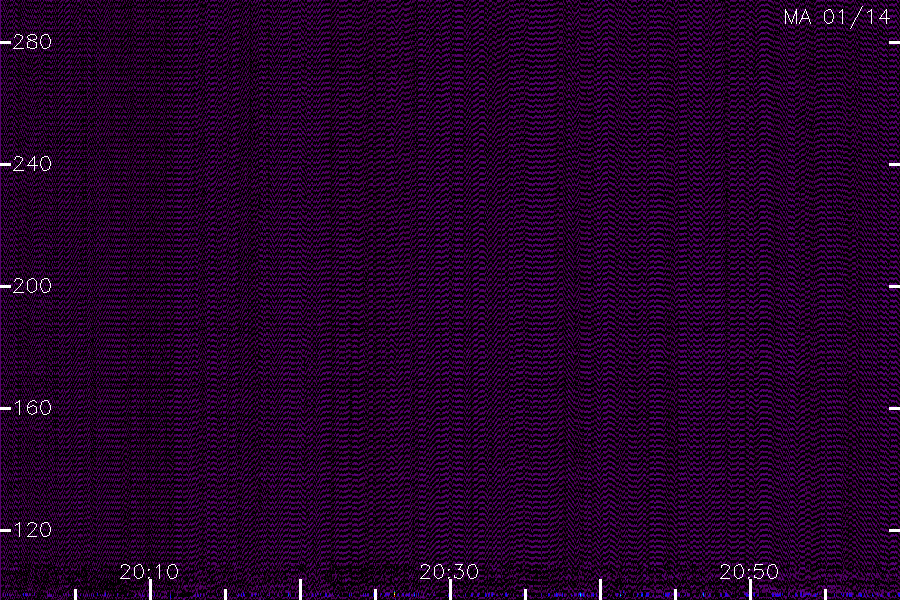The width and height of the screenshot is (900, 600).
Task: Click the time tick mark below 20:10
Action: [x=150, y=590]
